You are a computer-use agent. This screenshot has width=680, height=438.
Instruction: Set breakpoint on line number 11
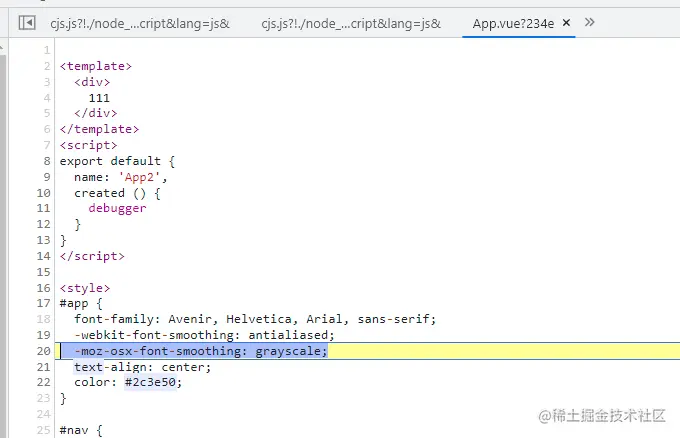(43, 209)
